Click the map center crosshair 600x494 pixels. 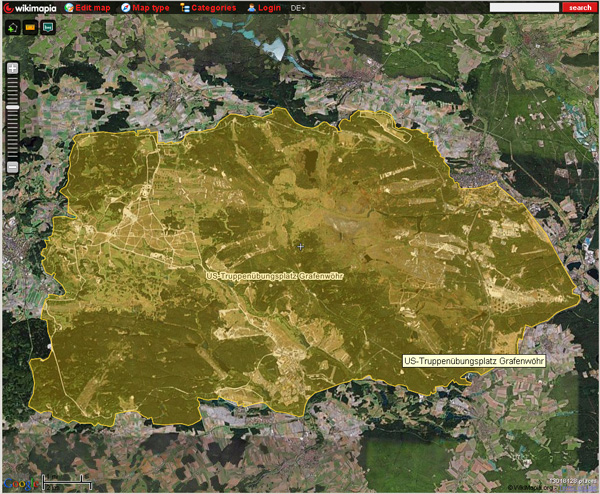coord(300,247)
